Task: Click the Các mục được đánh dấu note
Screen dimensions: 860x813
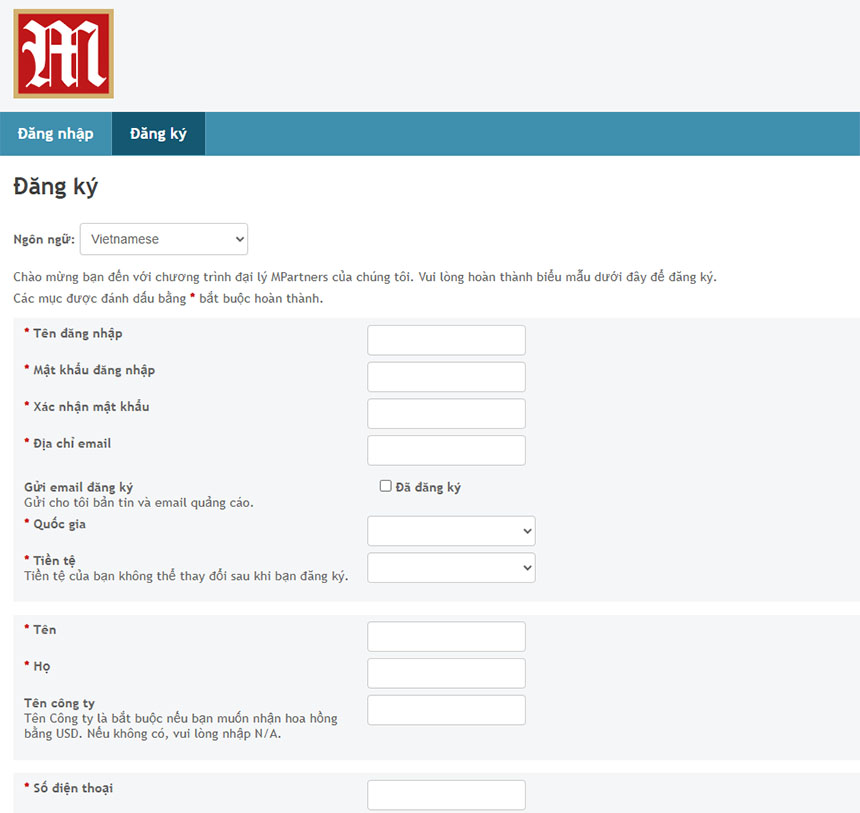Action: [x=168, y=298]
